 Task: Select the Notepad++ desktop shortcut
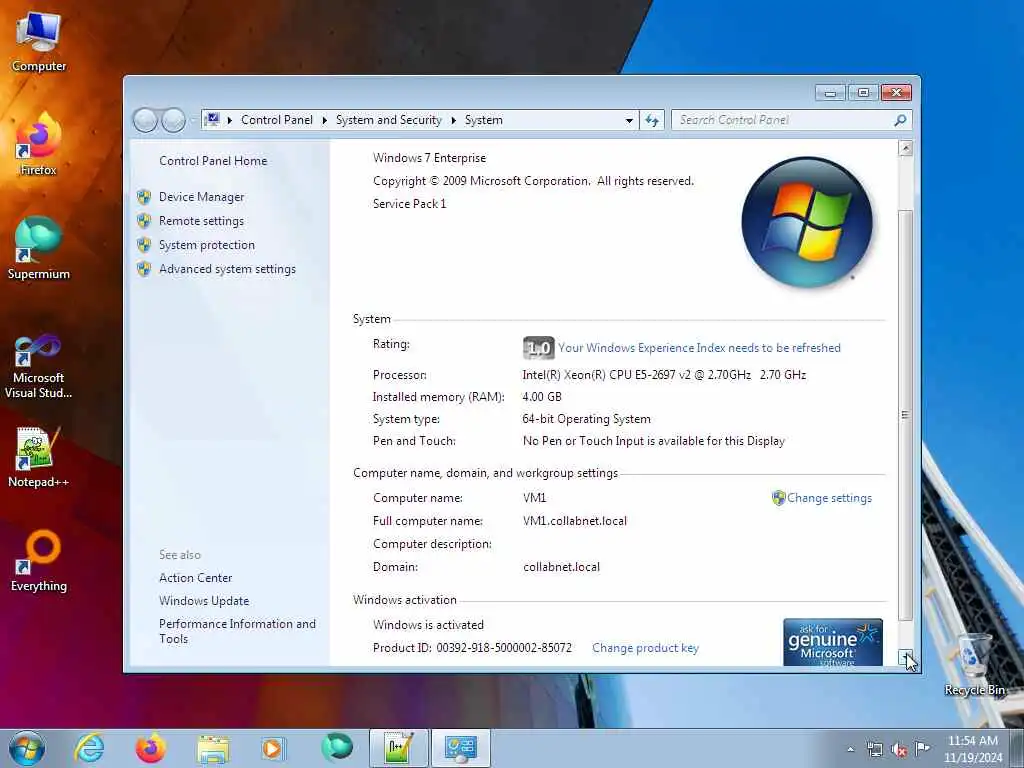click(x=39, y=457)
